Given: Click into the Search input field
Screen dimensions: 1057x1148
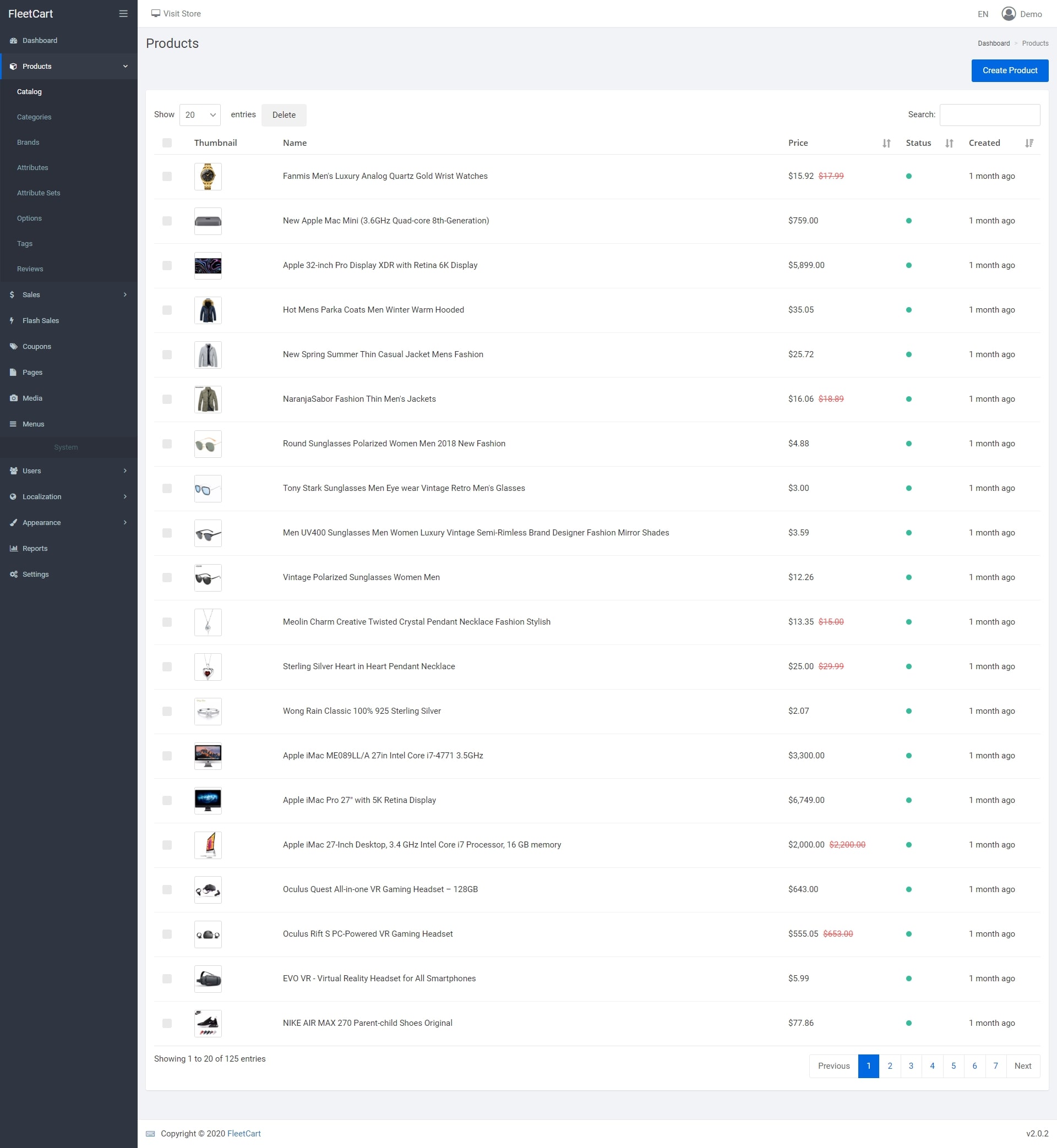Looking at the screenshot, I should pos(989,115).
